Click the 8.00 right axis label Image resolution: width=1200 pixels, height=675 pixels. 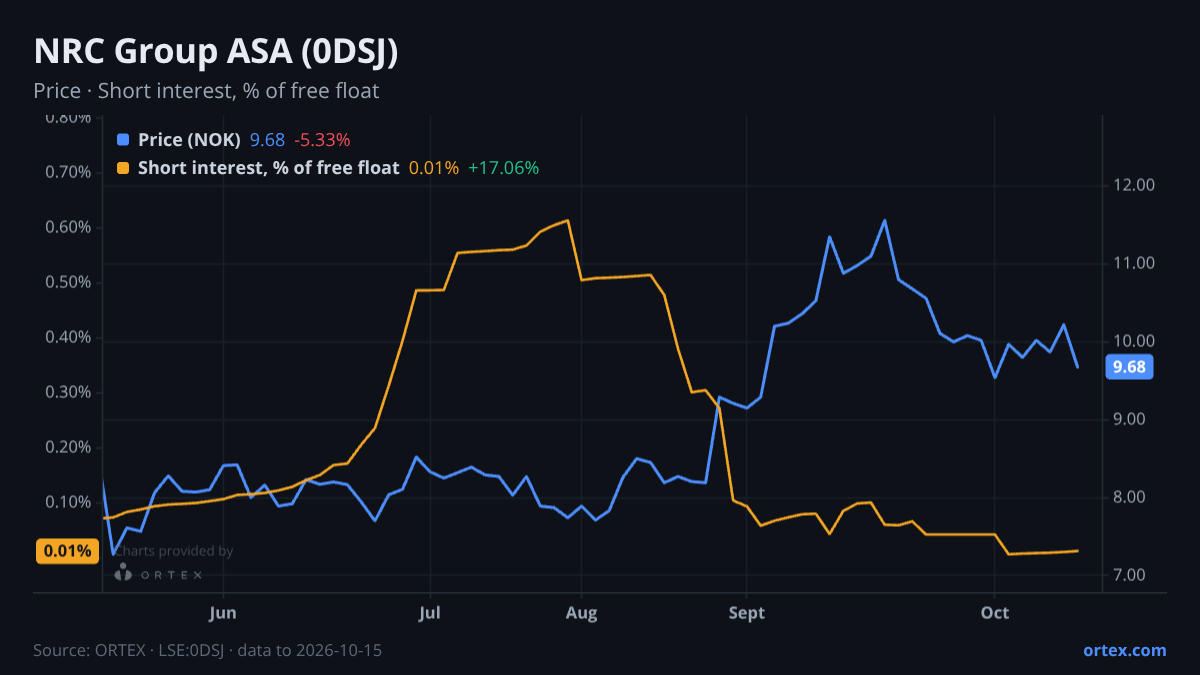click(1129, 497)
